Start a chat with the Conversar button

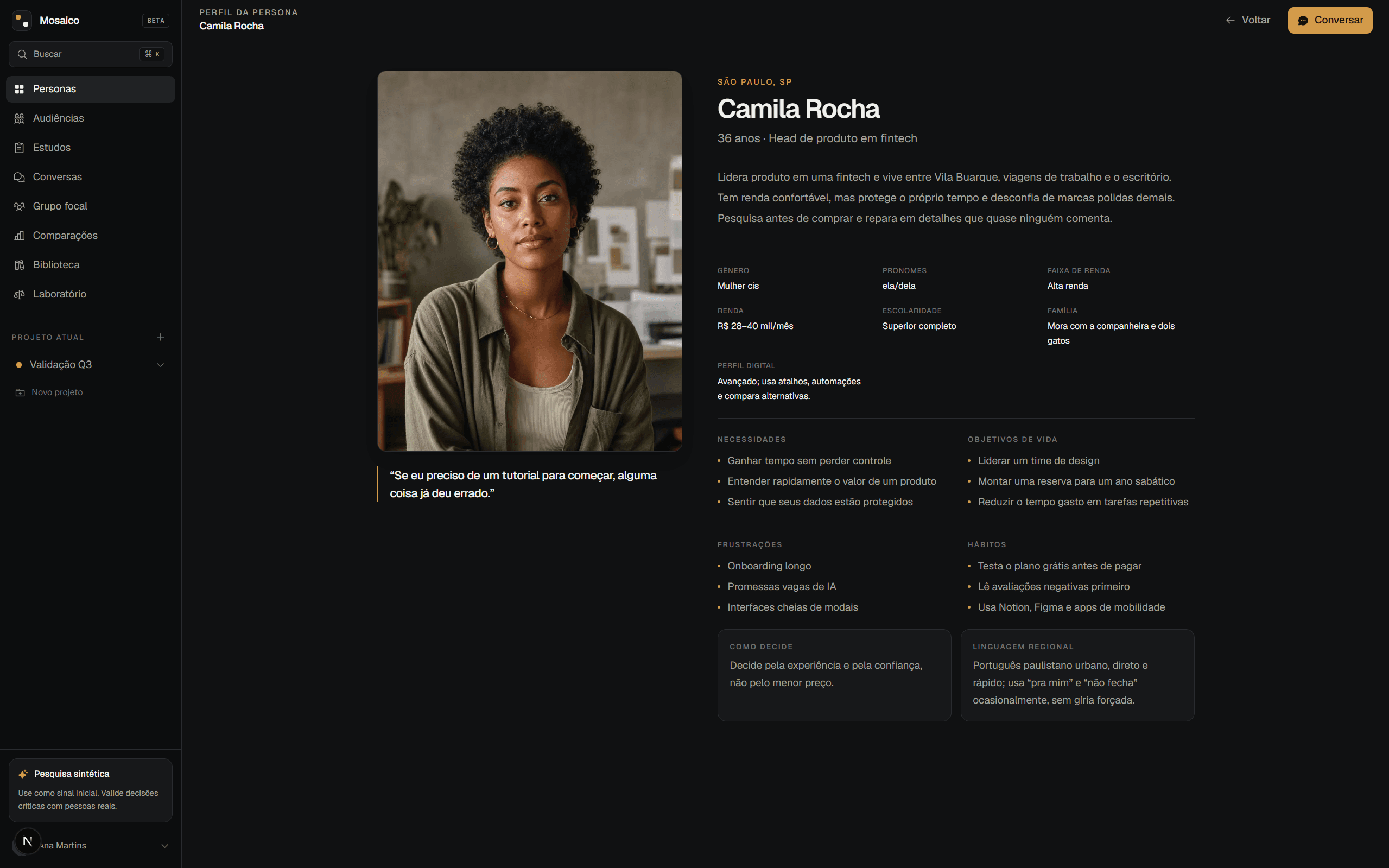[1330, 20]
